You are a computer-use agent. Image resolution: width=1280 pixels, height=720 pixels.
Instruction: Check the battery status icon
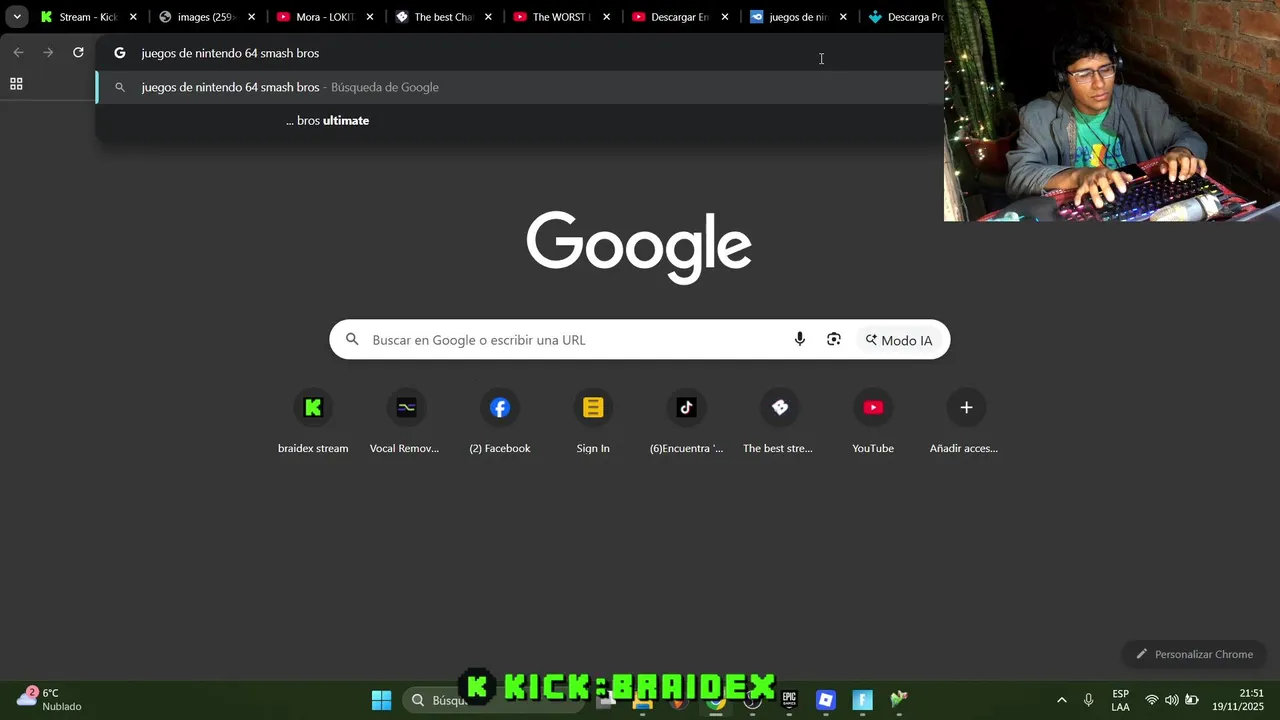tap(1192, 700)
